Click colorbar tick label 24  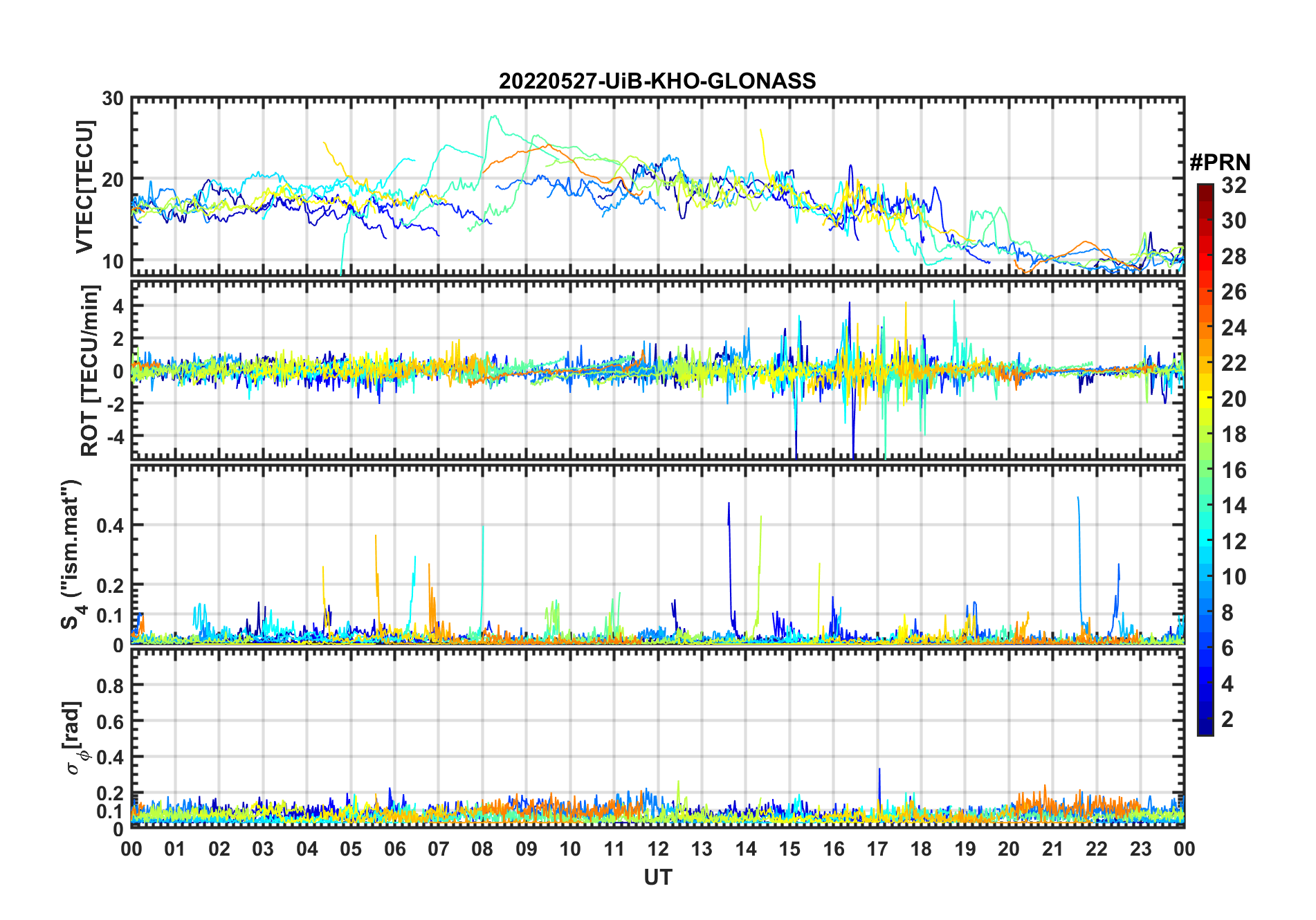pyautogui.click(x=1234, y=328)
